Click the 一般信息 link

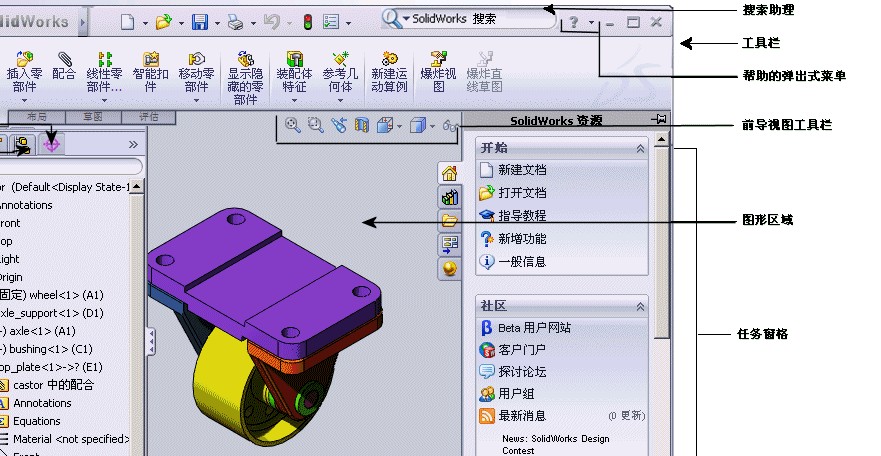[522, 262]
